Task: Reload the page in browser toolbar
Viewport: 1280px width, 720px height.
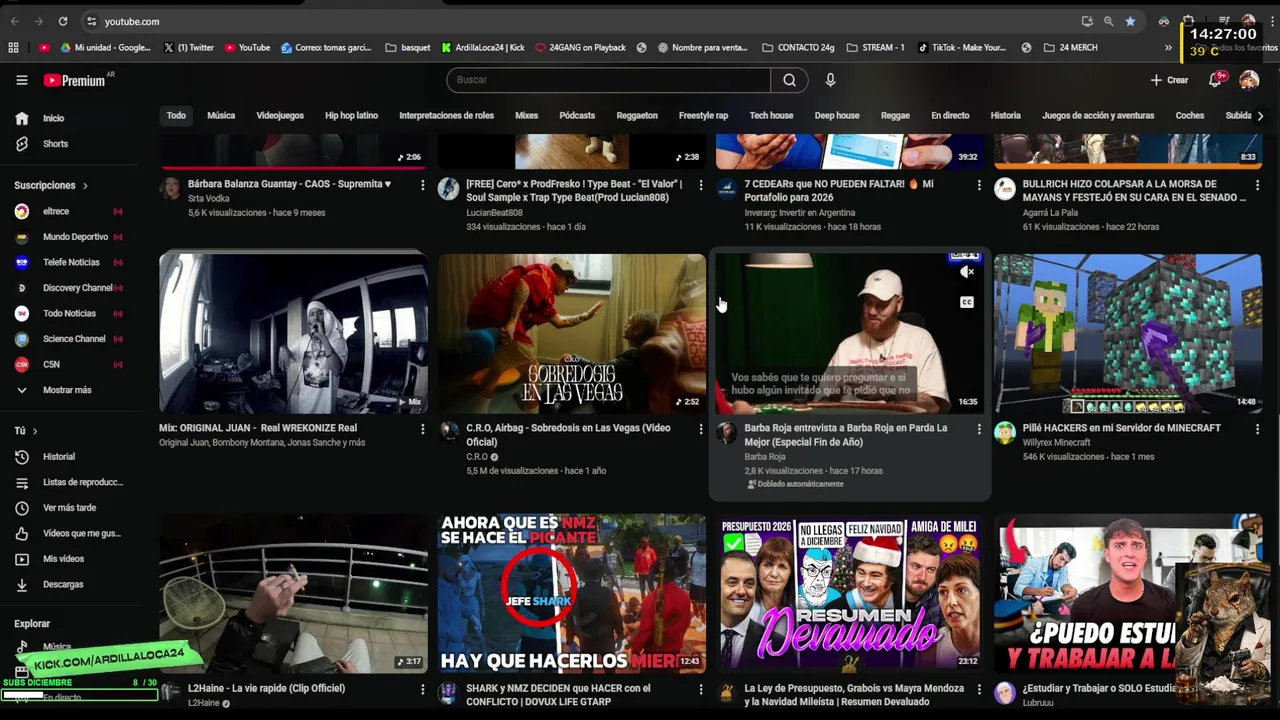Action: pyautogui.click(x=63, y=21)
